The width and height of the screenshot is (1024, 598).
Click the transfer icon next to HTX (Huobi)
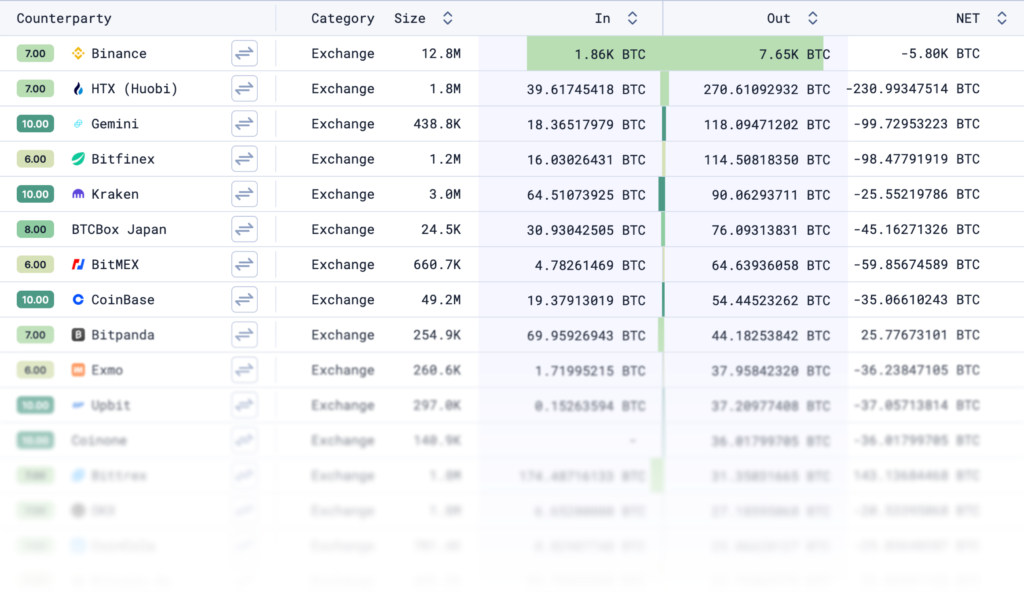(x=244, y=89)
